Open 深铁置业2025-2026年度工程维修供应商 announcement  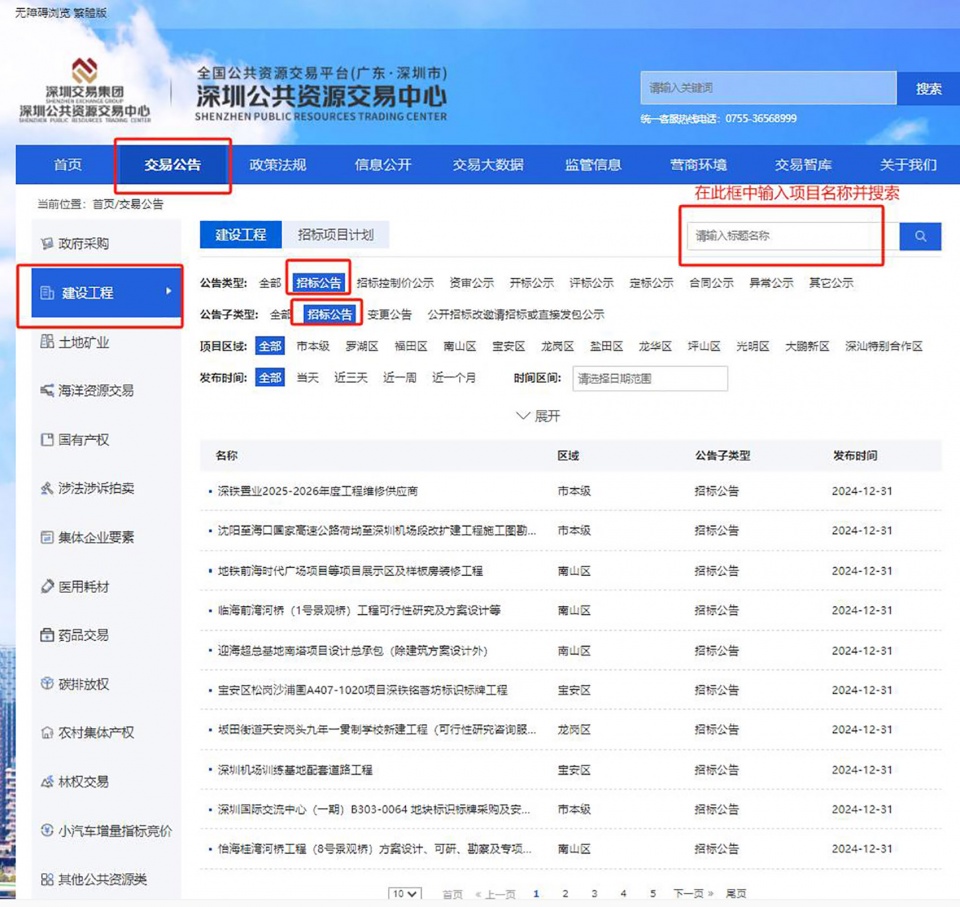coord(318,491)
